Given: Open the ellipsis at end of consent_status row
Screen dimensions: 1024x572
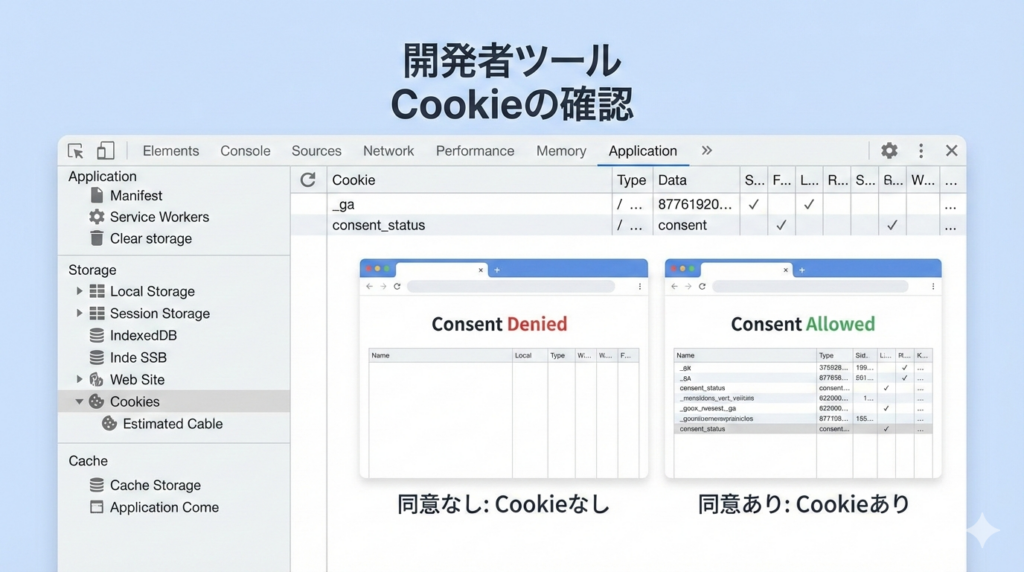Looking at the screenshot, I should pyautogui.click(x=950, y=227).
